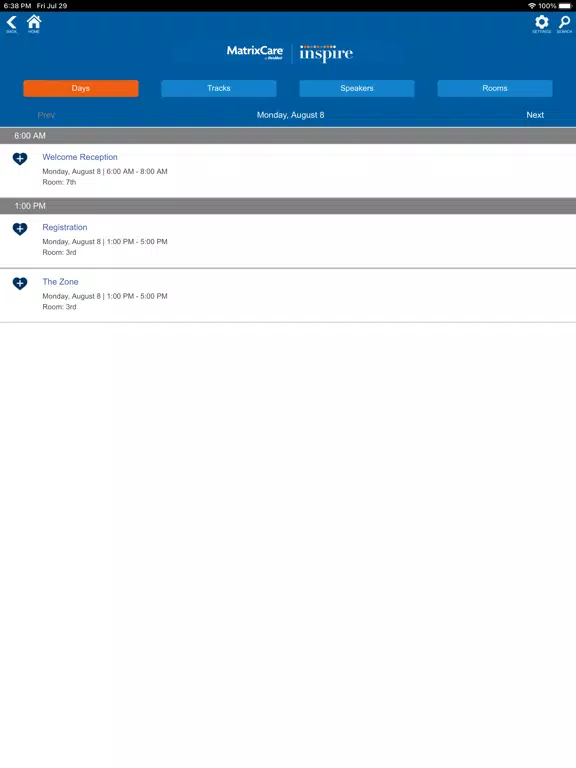Screen dimensions: 576x768
Task: Open Registration session link
Action: (65, 227)
